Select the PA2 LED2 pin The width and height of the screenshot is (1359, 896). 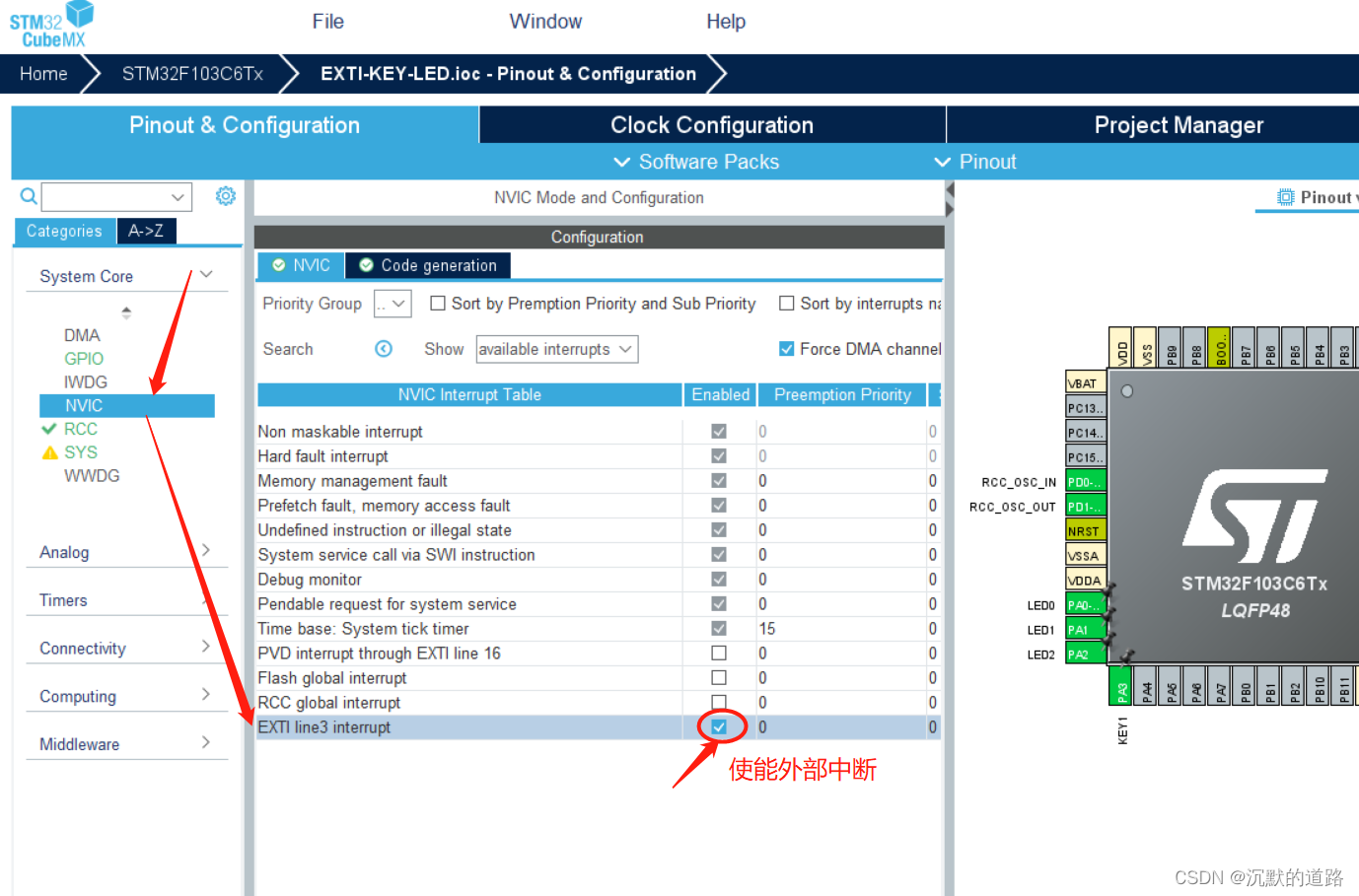click(x=1085, y=655)
